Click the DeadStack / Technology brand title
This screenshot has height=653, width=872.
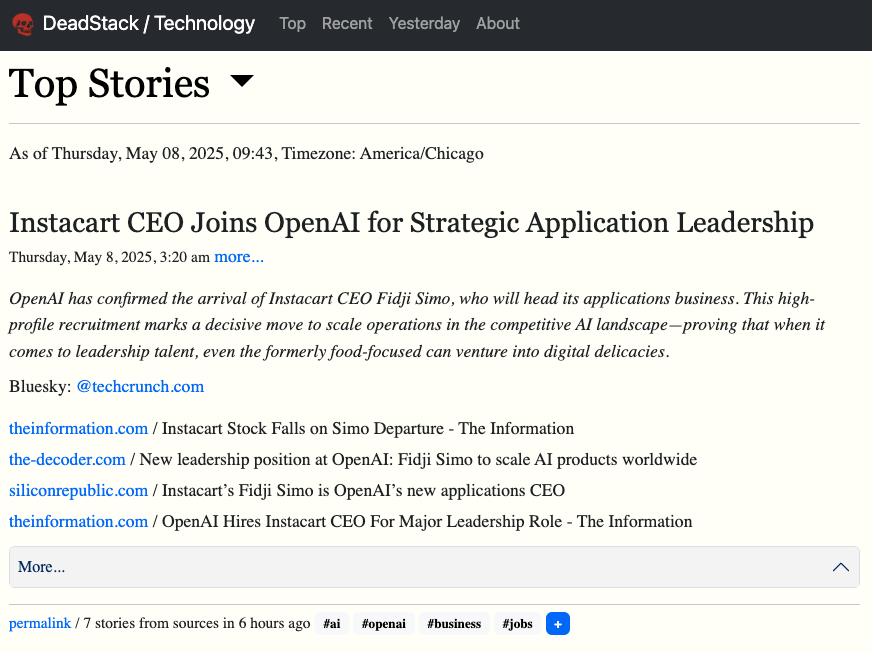(x=149, y=23)
